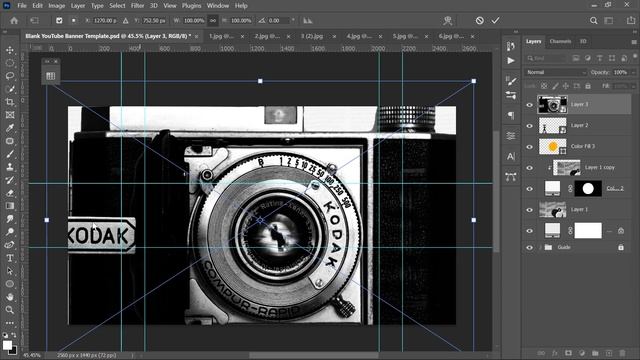
Task: Open the workspace switcher icon
Action: pos(609,20)
